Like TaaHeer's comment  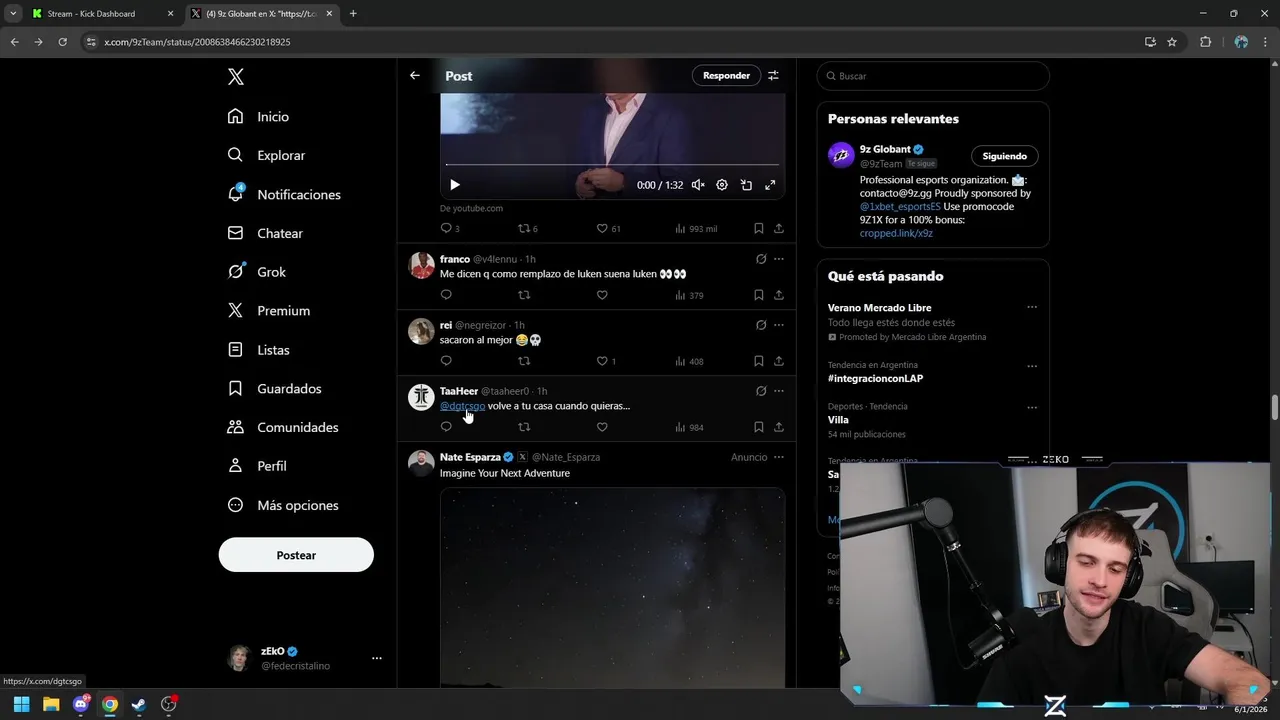tap(602, 427)
